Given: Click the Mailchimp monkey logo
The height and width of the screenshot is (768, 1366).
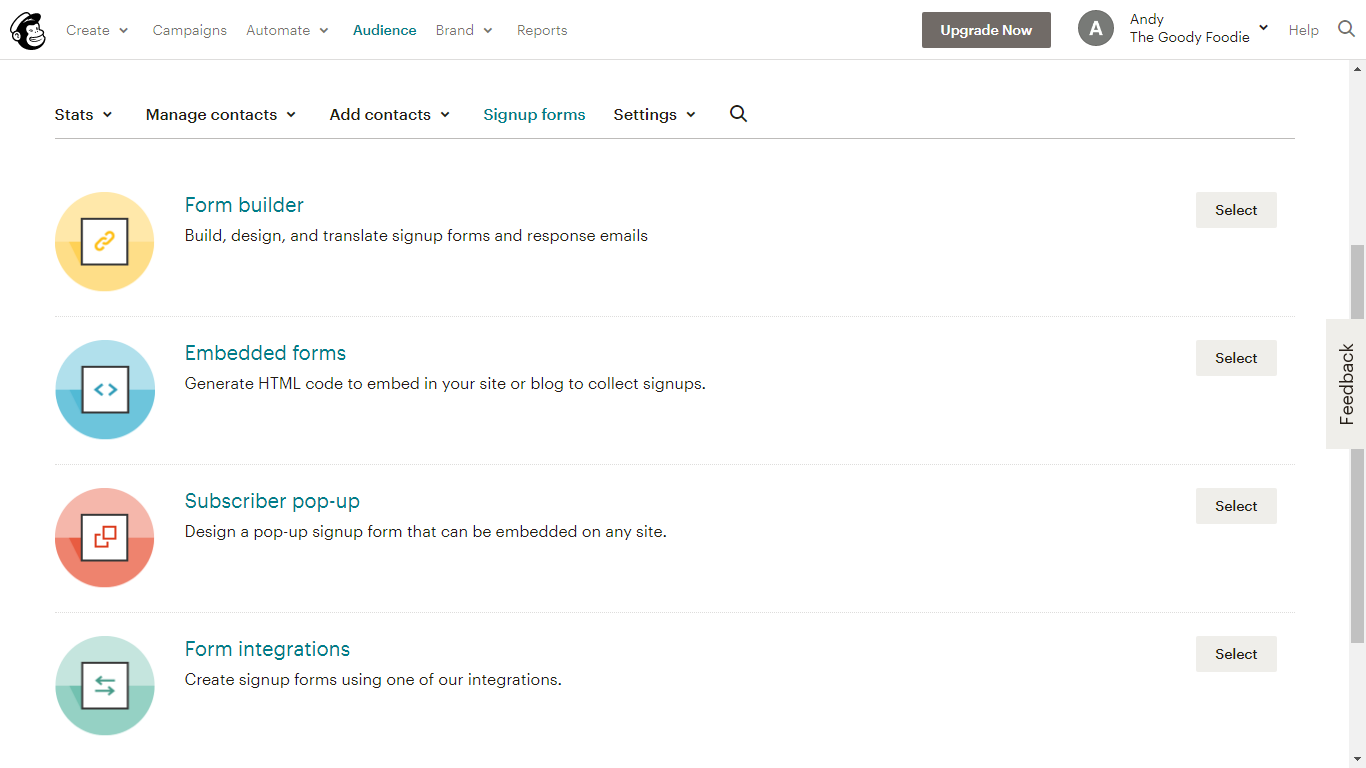Looking at the screenshot, I should (x=28, y=31).
